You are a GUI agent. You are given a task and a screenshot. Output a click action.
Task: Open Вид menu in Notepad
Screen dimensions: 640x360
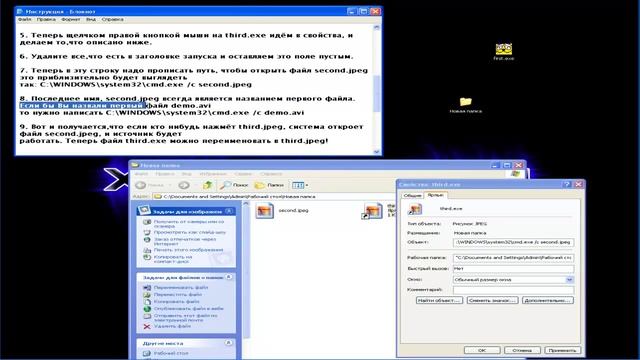[x=91, y=19]
